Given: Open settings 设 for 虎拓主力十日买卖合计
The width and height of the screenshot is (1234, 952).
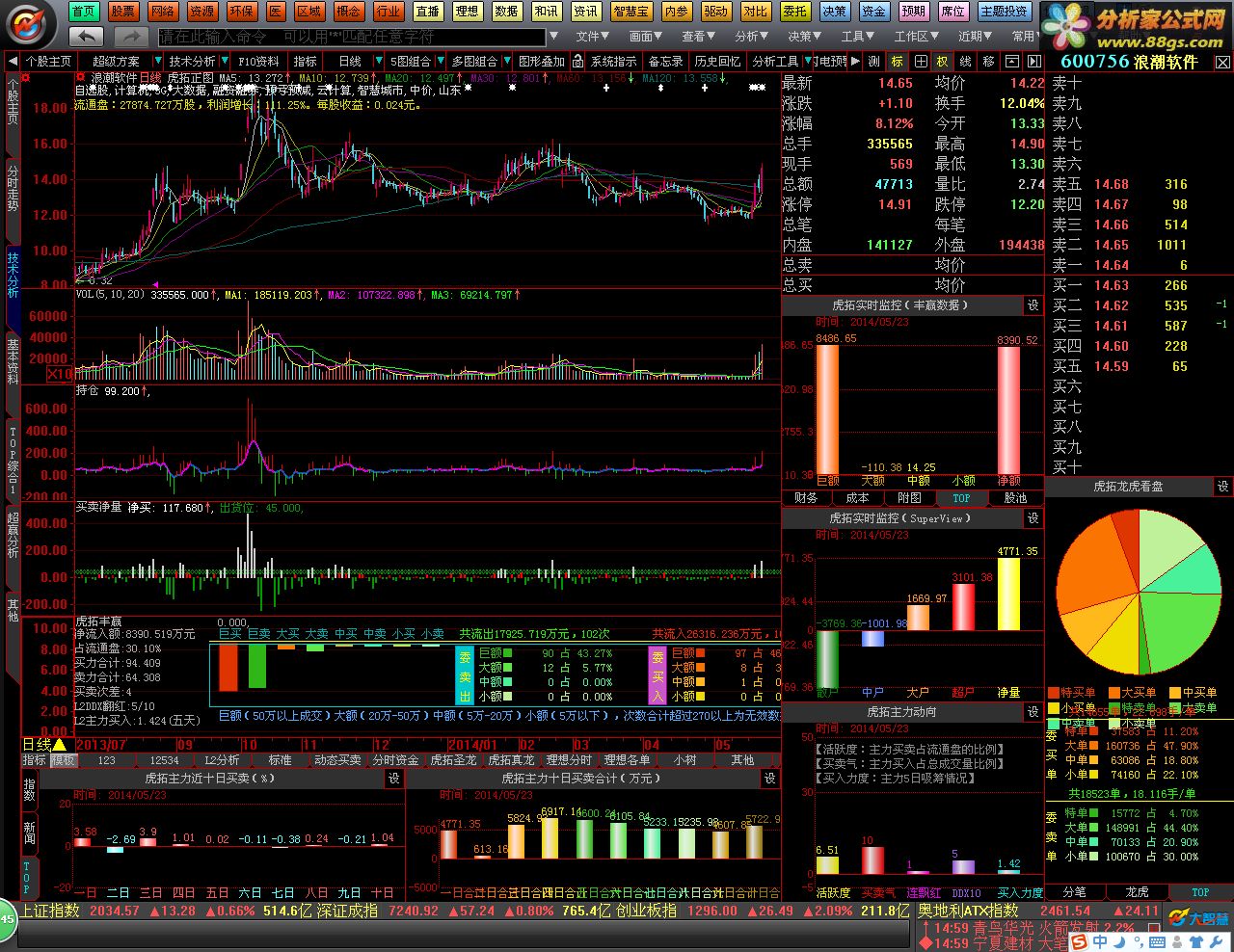Looking at the screenshot, I should click(769, 779).
